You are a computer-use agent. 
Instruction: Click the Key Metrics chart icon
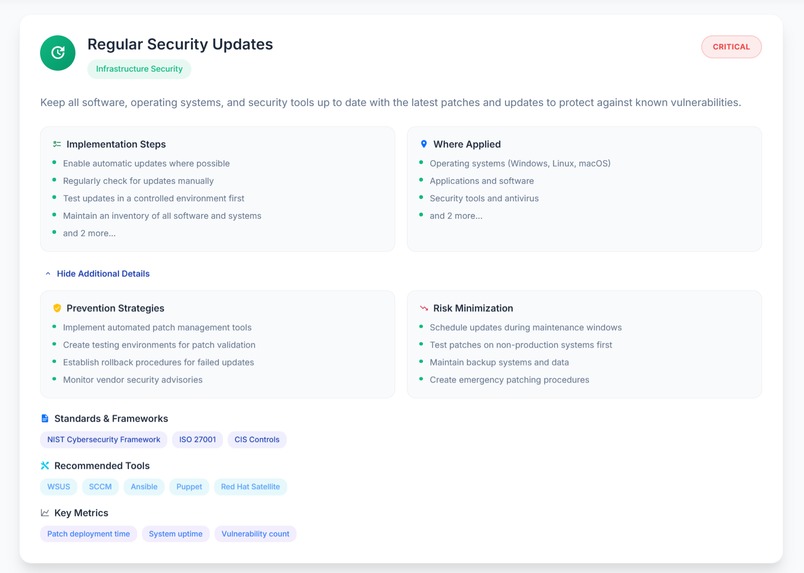45,513
